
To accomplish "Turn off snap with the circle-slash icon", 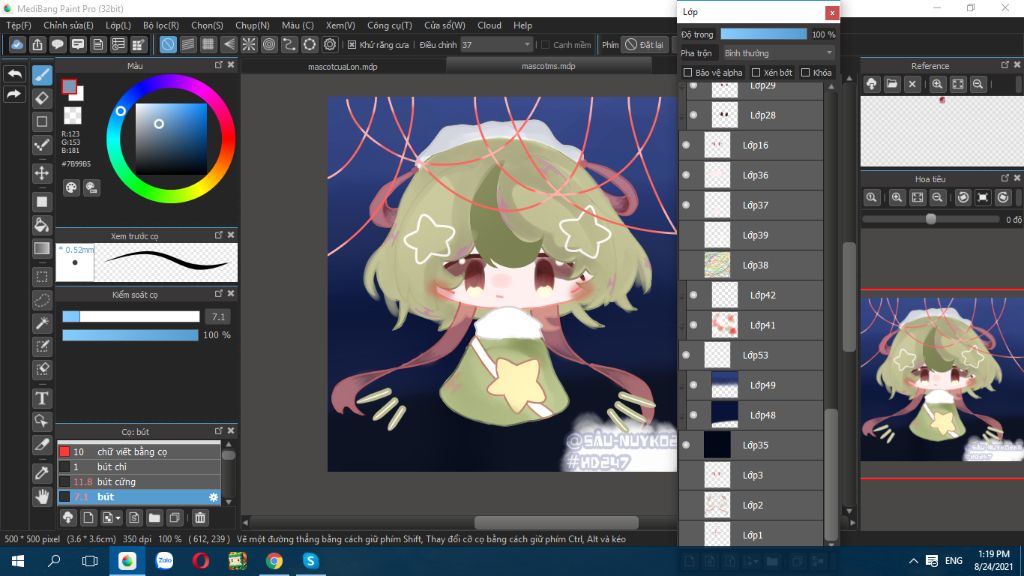I will [168, 44].
